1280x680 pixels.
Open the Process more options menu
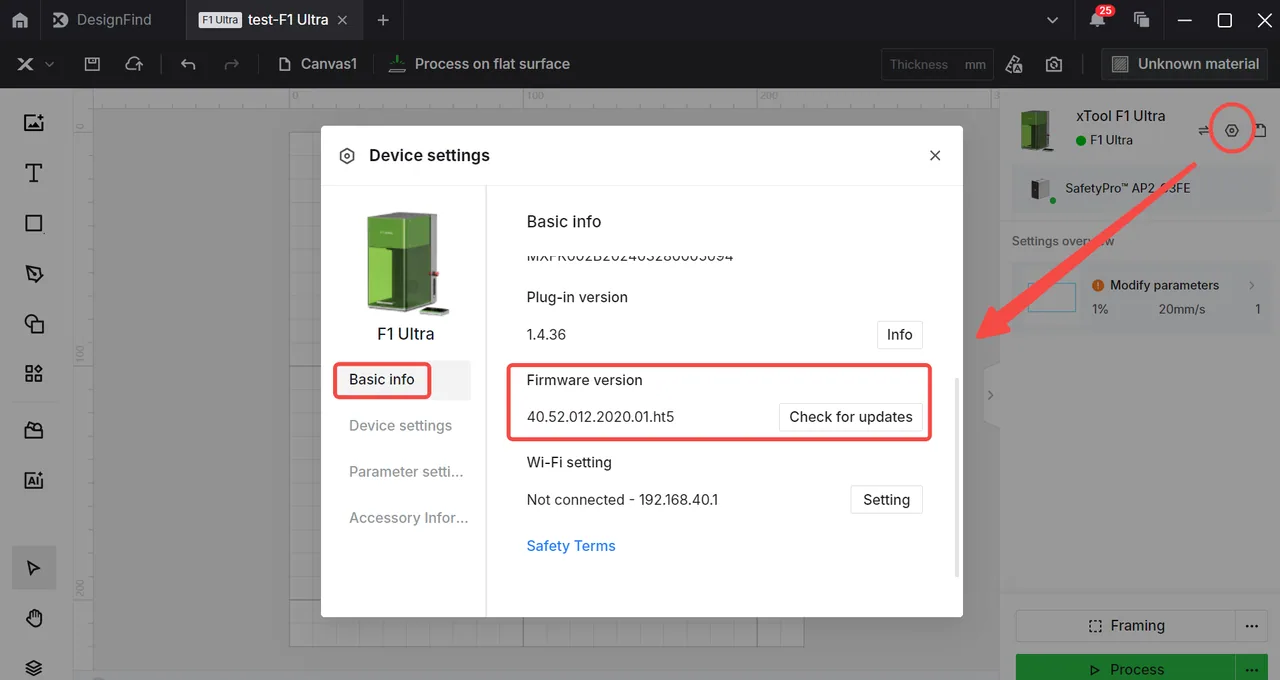pos(1251,668)
